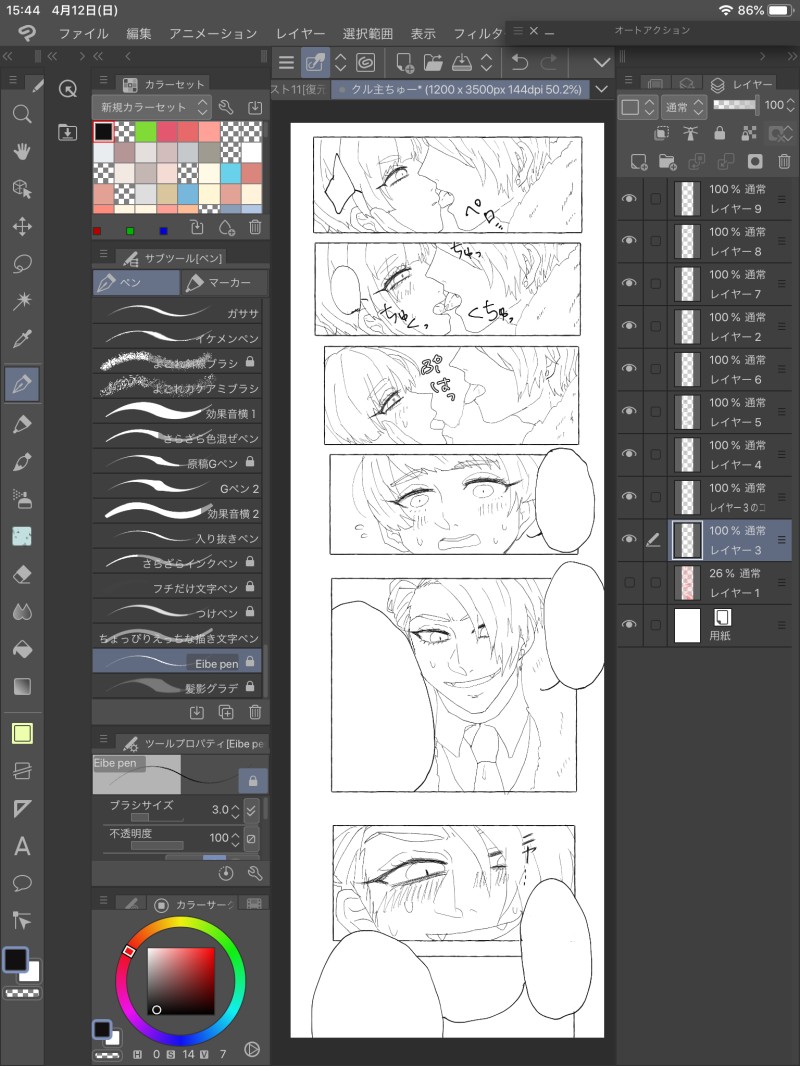This screenshot has width=800, height=1066.
Task: Select the Eyedropper tool
Action: point(22,338)
